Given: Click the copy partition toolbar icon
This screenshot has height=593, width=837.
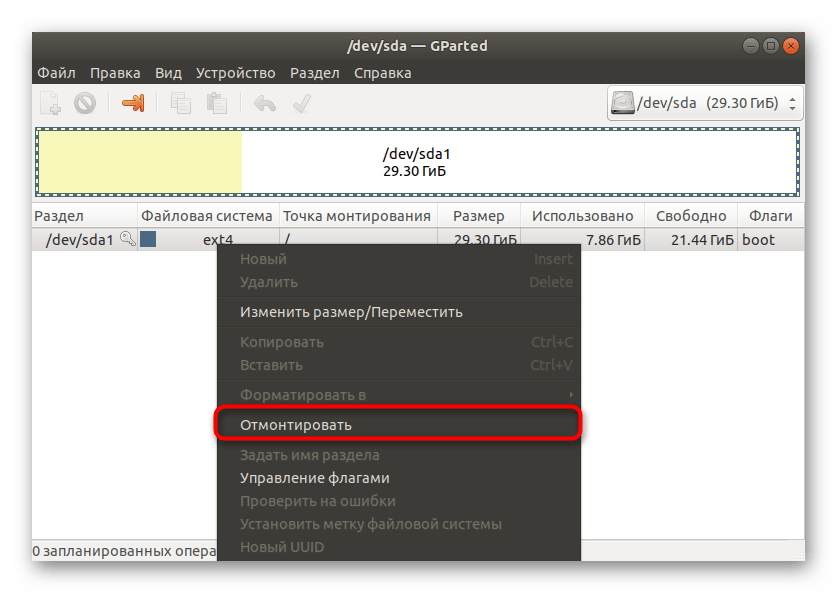Looking at the screenshot, I should [181, 103].
